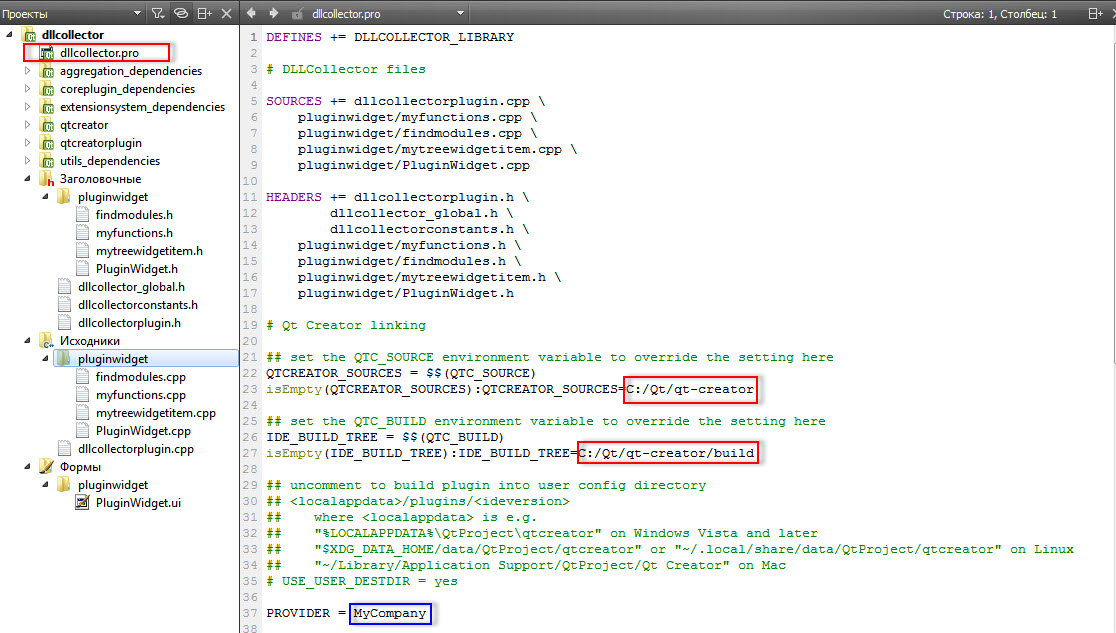The width and height of the screenshot is (1116, 633).
Task: Click the C:/Qt/qt-creator/build path text
Action: (666, 453)
